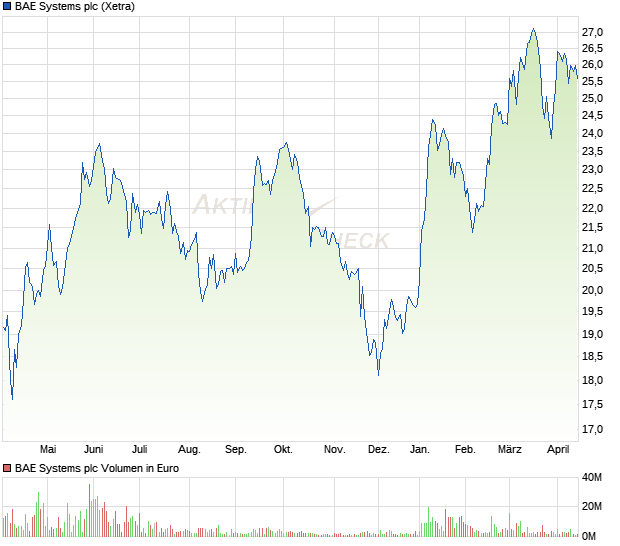Click the 'Sep.' month label
The height and width of the screenshot is (546, 620).
(236, 450)
